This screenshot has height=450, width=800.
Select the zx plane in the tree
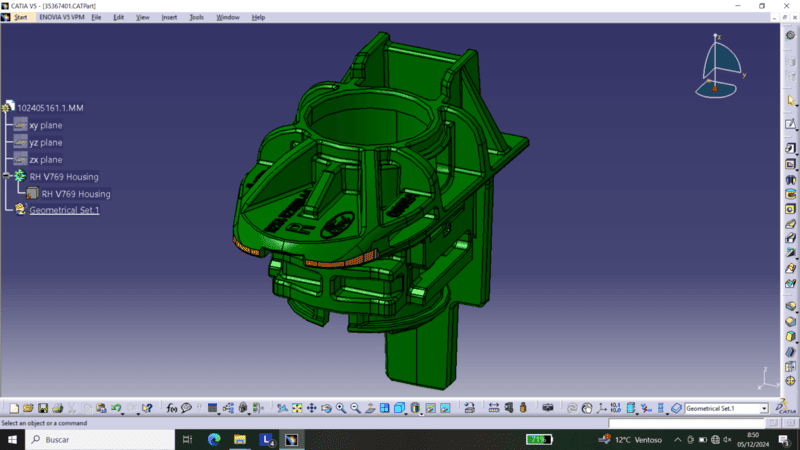(45, 160)
